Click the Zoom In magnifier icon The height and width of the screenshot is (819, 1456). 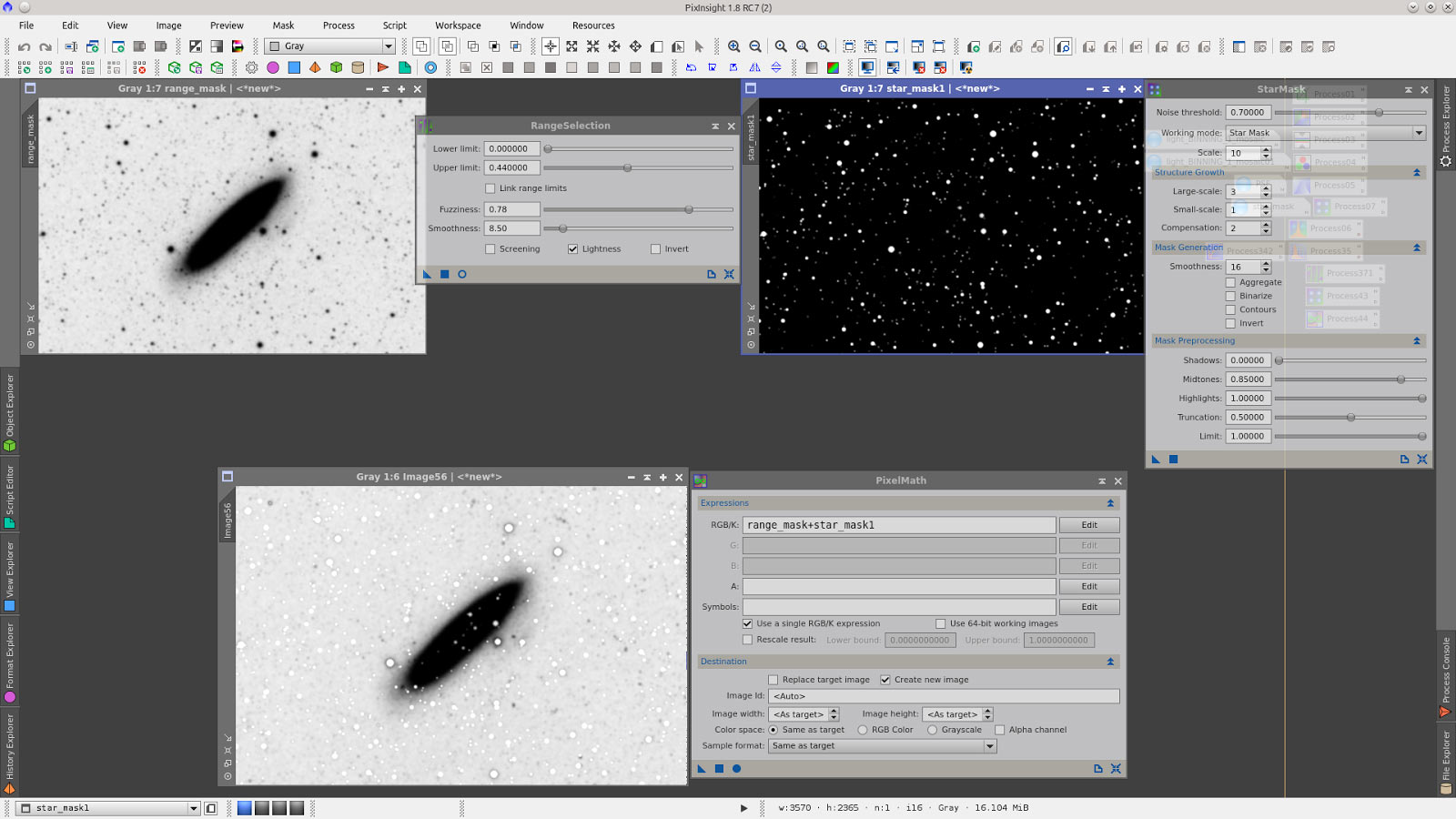tap(733, 46)
